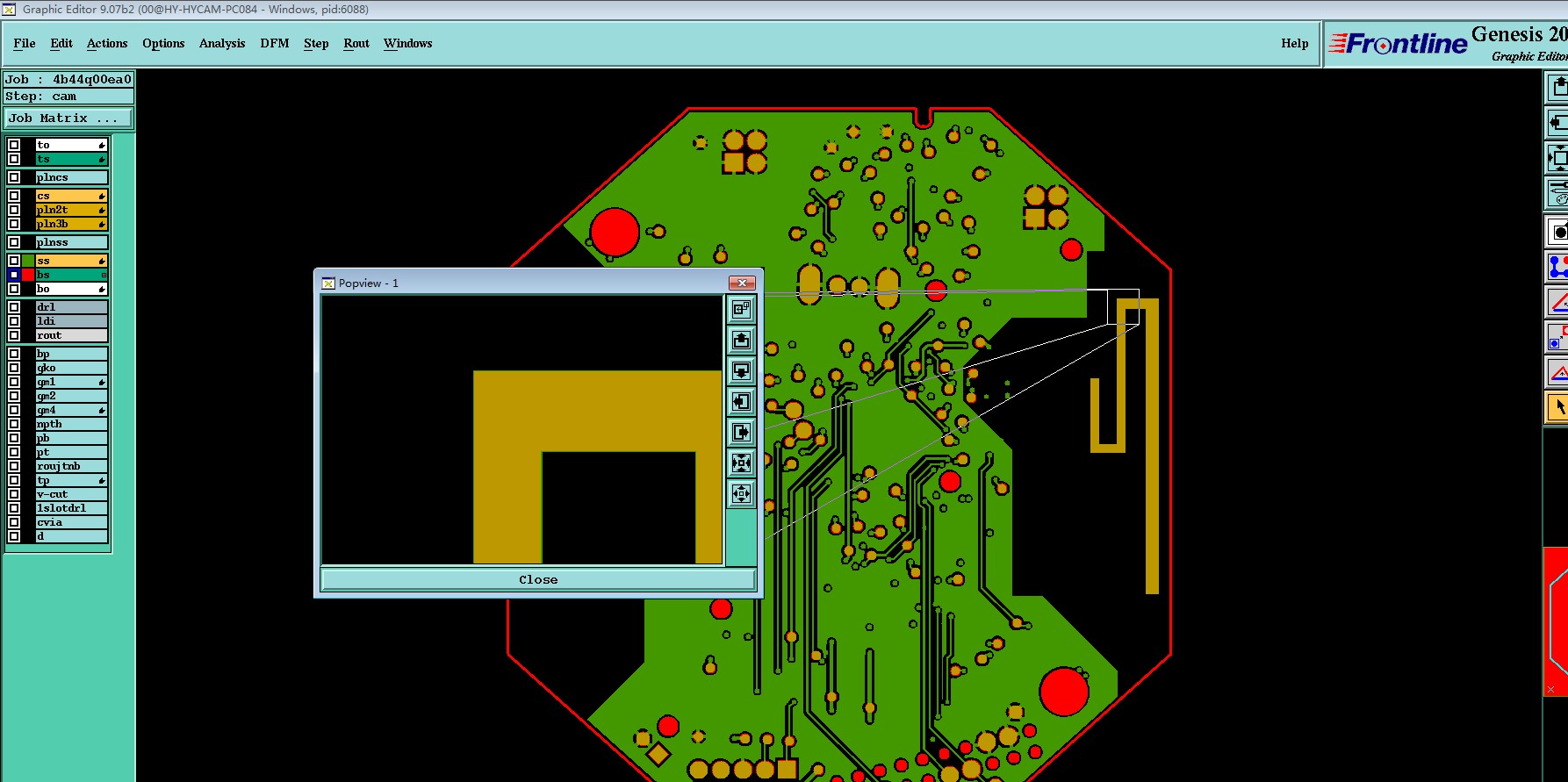1568x782 pixels.
Task: Open the Actions menu
Action: pyautogui.click(x=107, y=43)
